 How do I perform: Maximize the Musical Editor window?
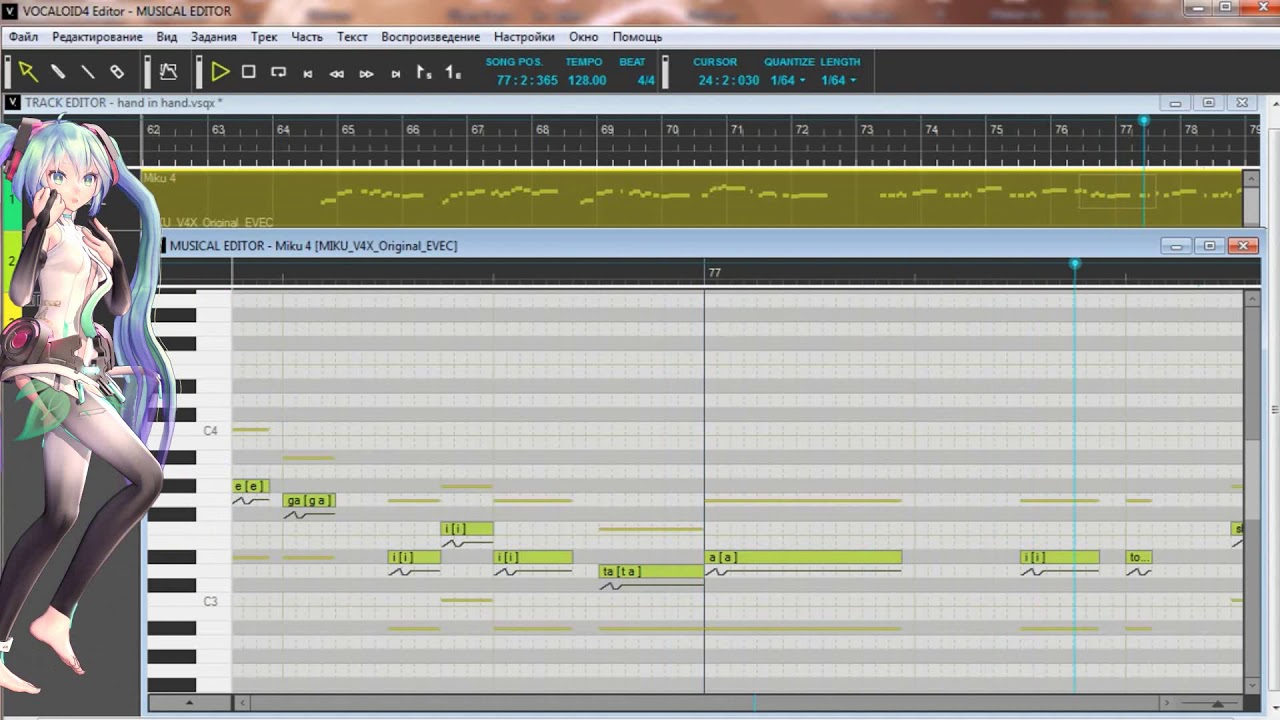point(1209,245)
